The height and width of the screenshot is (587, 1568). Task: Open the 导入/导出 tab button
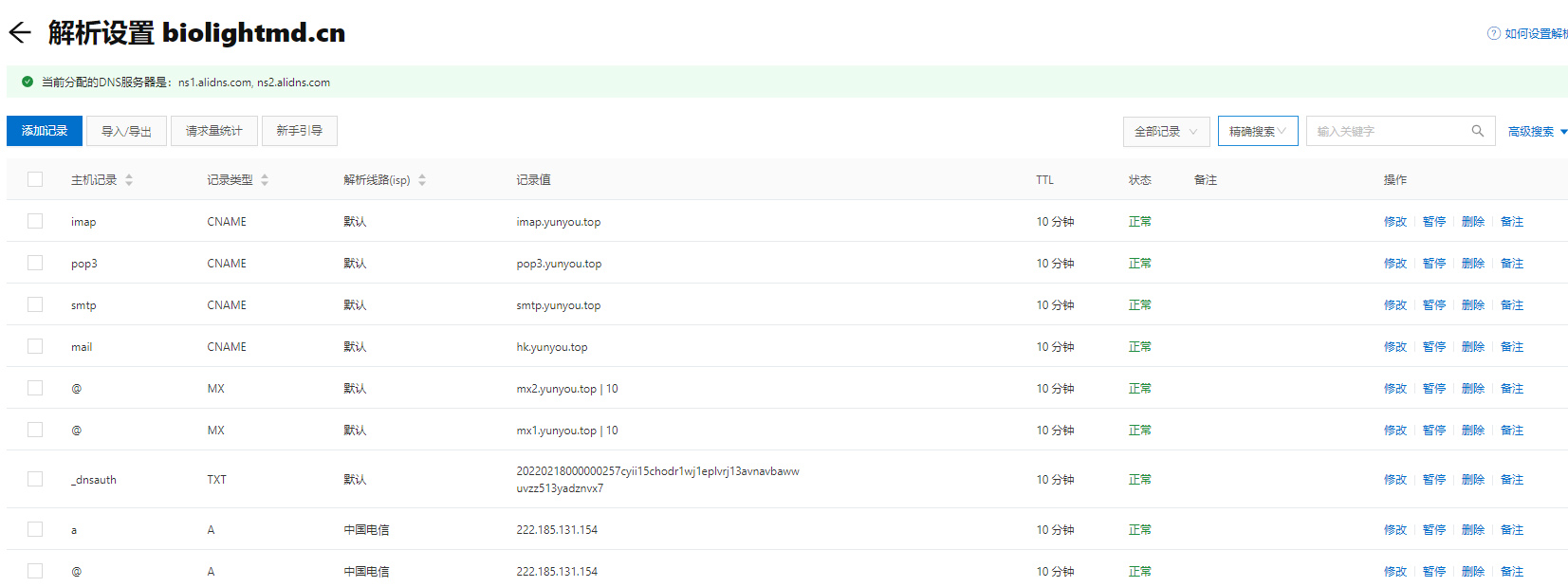126,131
